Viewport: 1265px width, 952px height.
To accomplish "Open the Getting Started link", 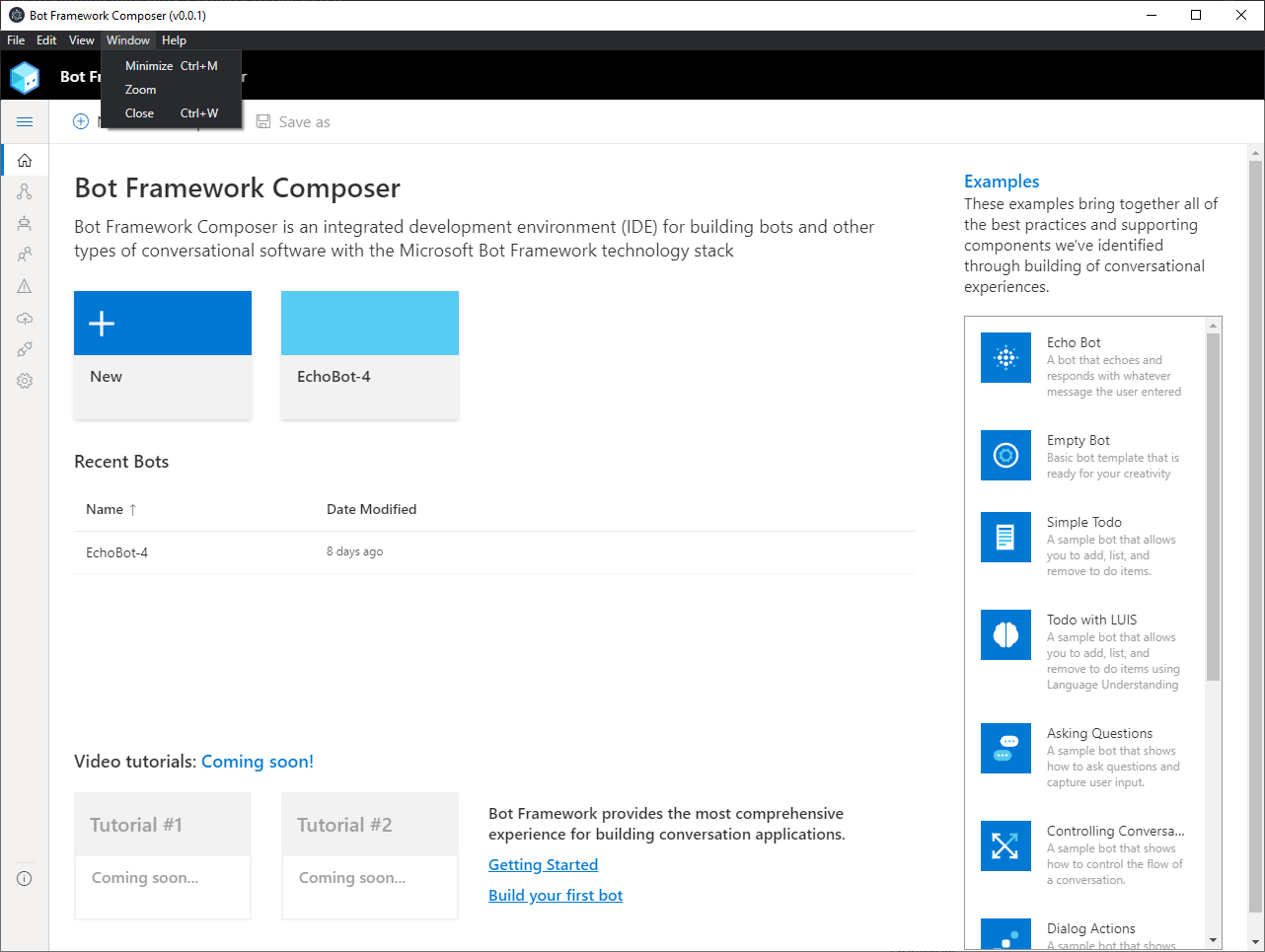I will tap(543, 864).
